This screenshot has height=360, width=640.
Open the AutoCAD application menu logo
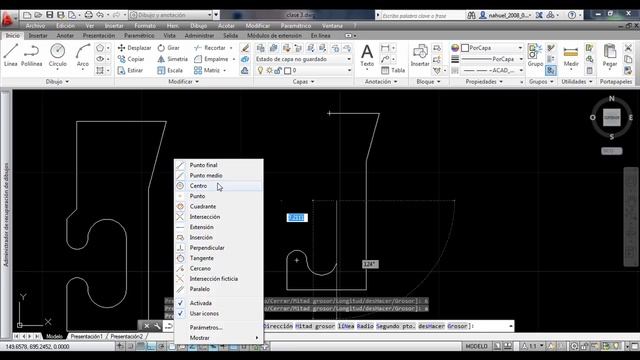pyautogui.click(x=8, y=19)
